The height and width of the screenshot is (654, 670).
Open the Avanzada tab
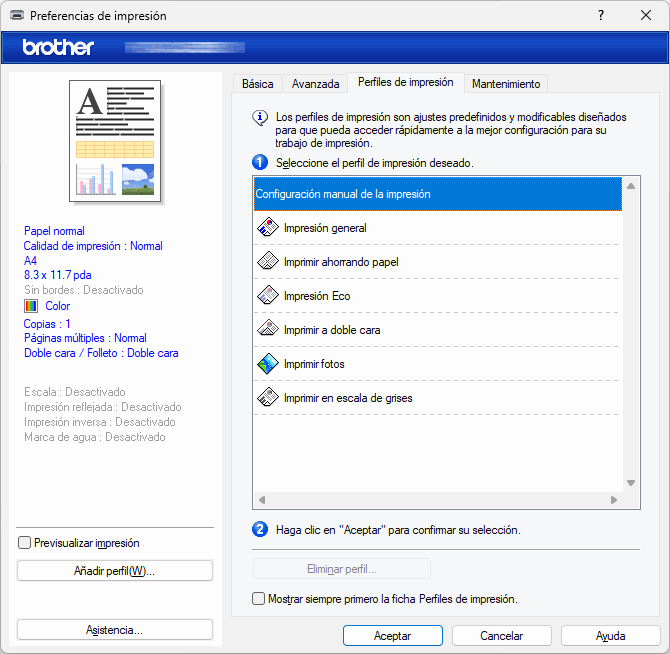(316, 84)
